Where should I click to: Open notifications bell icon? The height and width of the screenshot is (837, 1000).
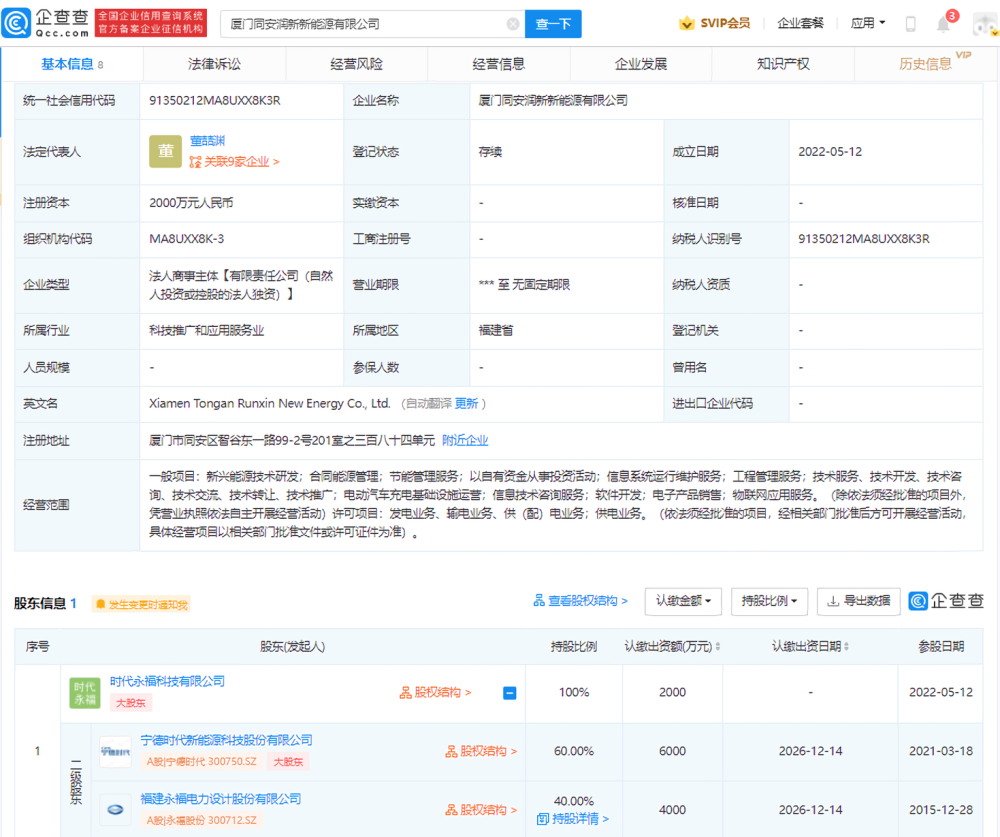pos(943,24)
